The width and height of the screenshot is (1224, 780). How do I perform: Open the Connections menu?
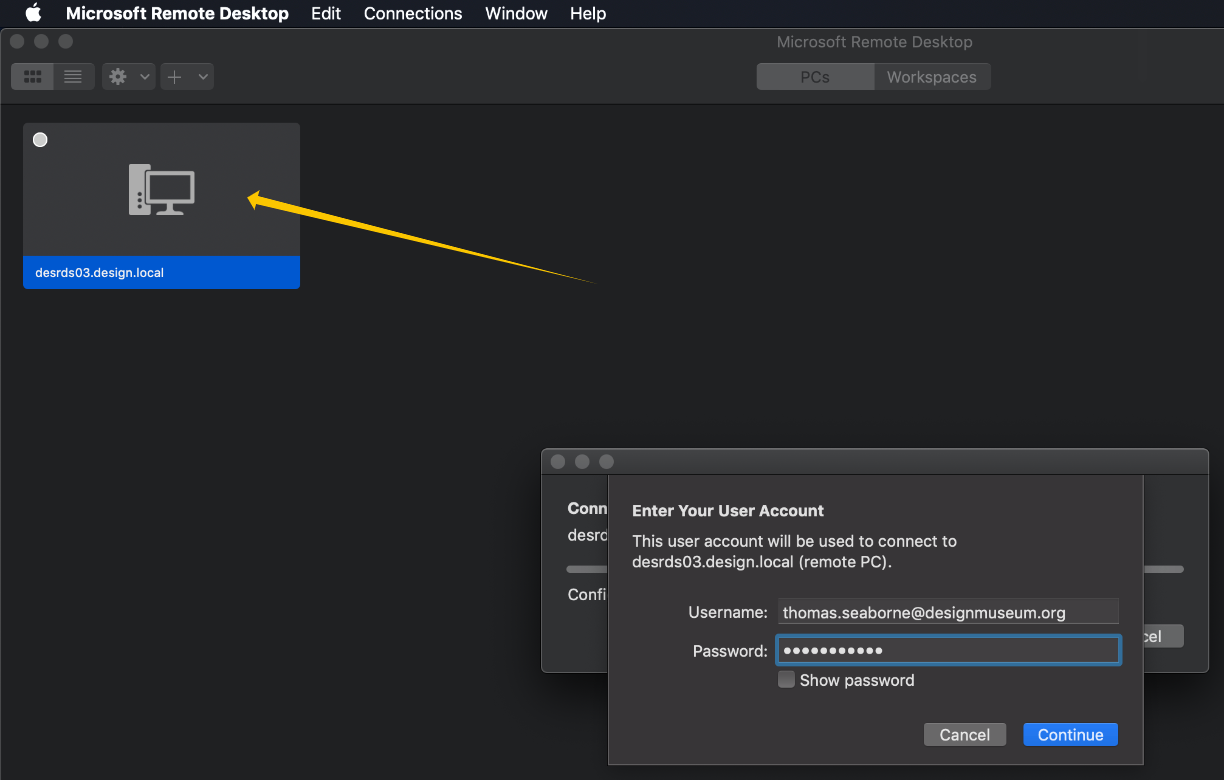(x=413, y=13)
